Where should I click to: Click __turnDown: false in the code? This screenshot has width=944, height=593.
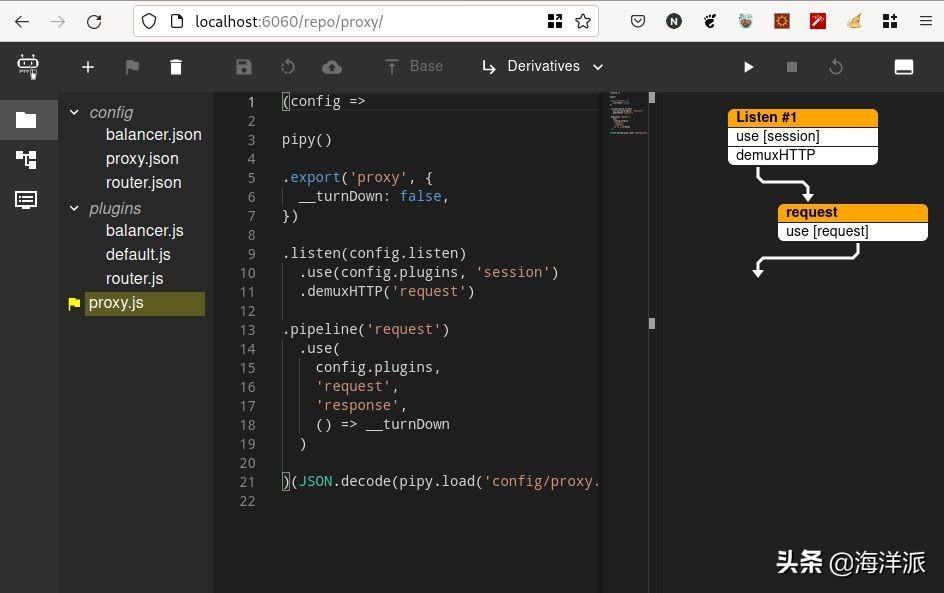coord(373,196)
